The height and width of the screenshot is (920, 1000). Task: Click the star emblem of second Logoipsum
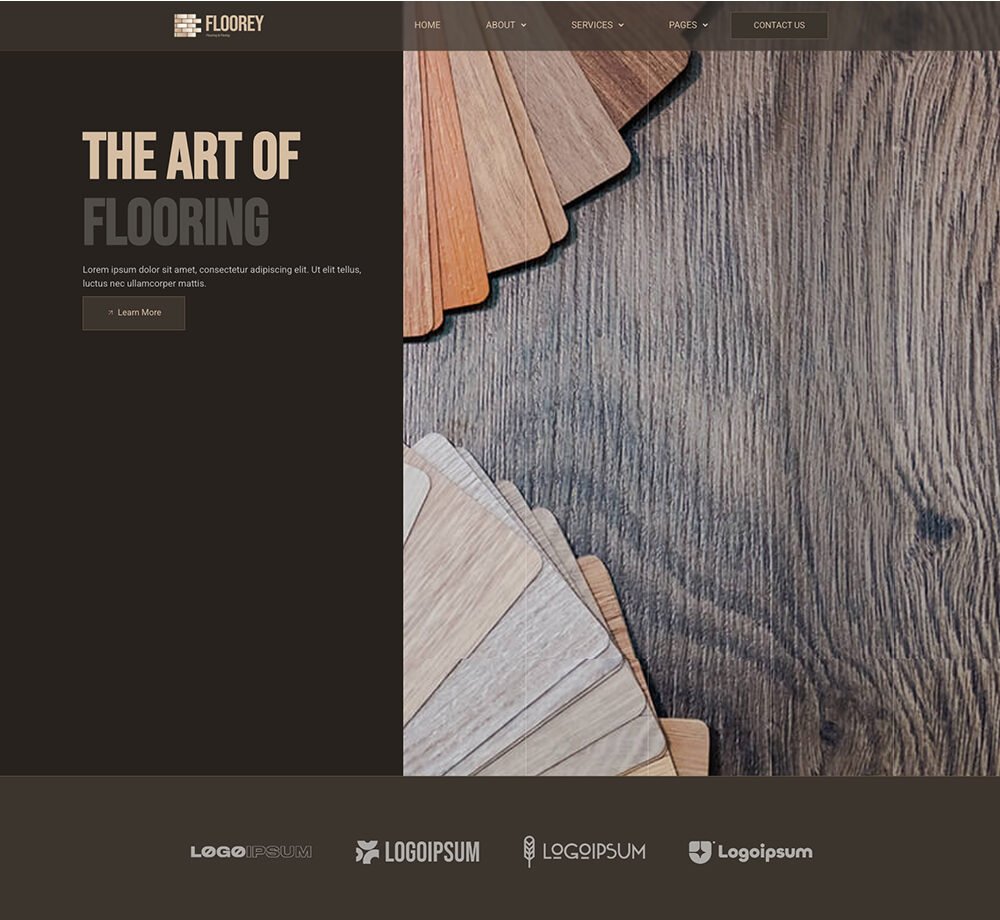367,852
